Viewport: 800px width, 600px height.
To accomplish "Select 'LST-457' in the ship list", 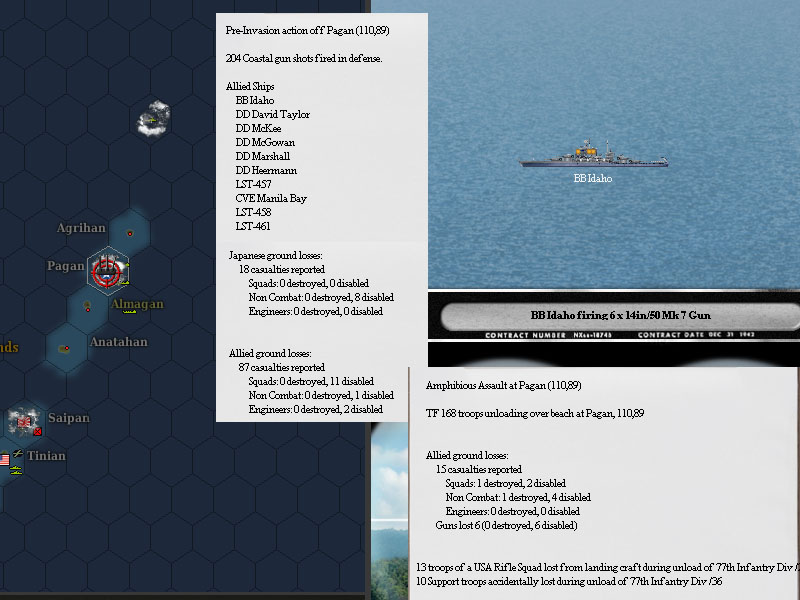I will coord(253,184).
